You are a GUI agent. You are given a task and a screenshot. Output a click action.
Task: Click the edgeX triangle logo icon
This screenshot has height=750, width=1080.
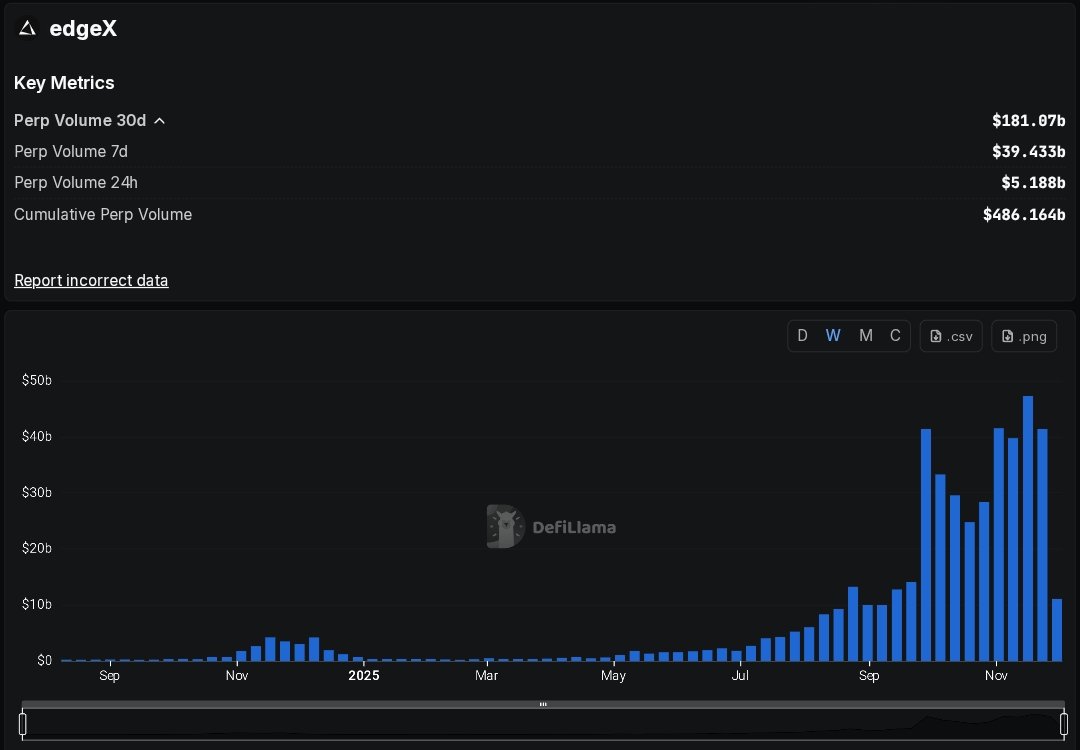click(x=25, y=28)
